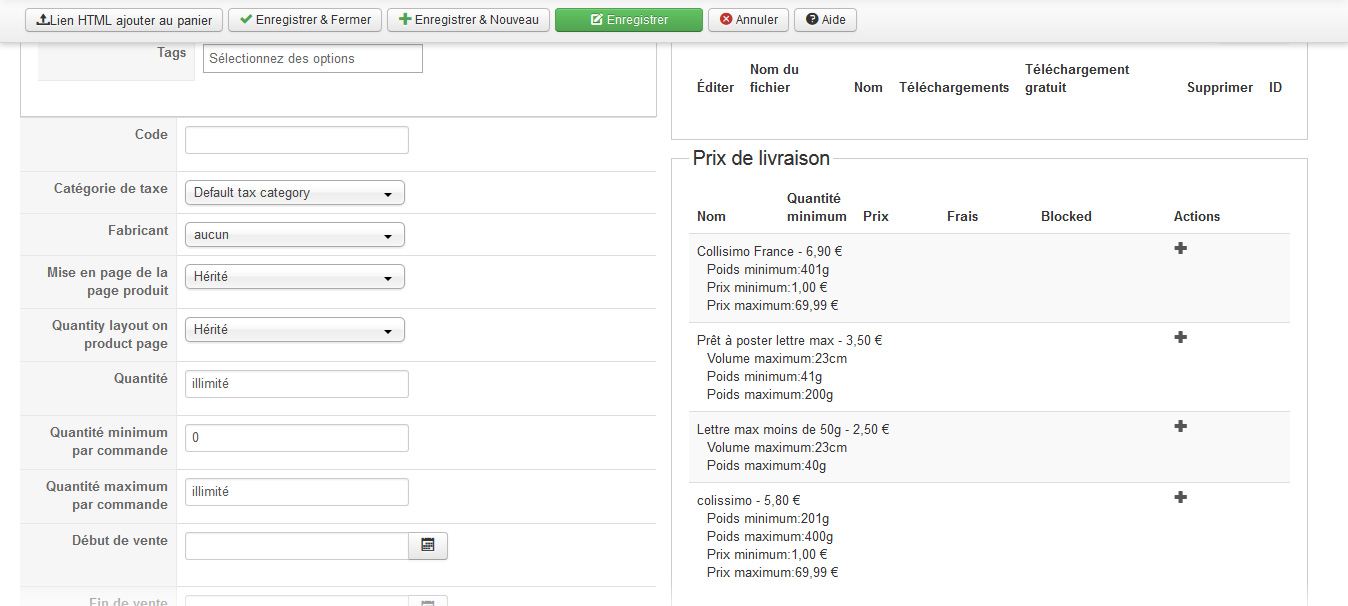Click Annuler cancel button
Viewport: 1348px width, 606px height.
[748, 20]
